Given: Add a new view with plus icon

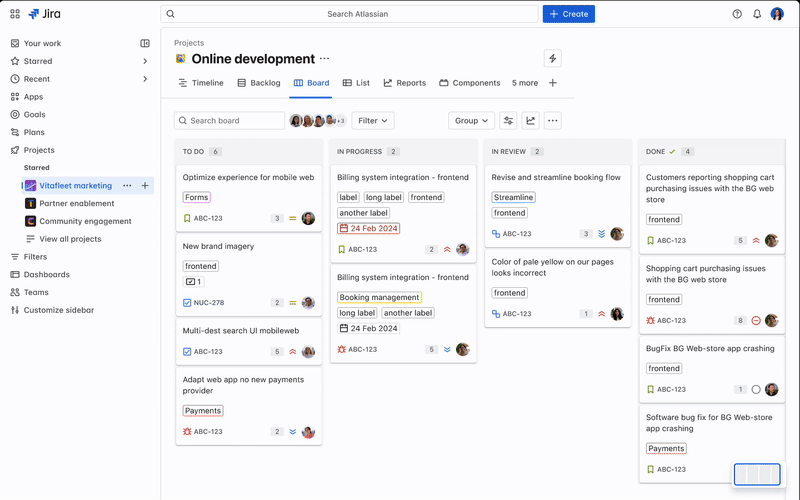Looking at the screenshot, I should coord(553,83).
